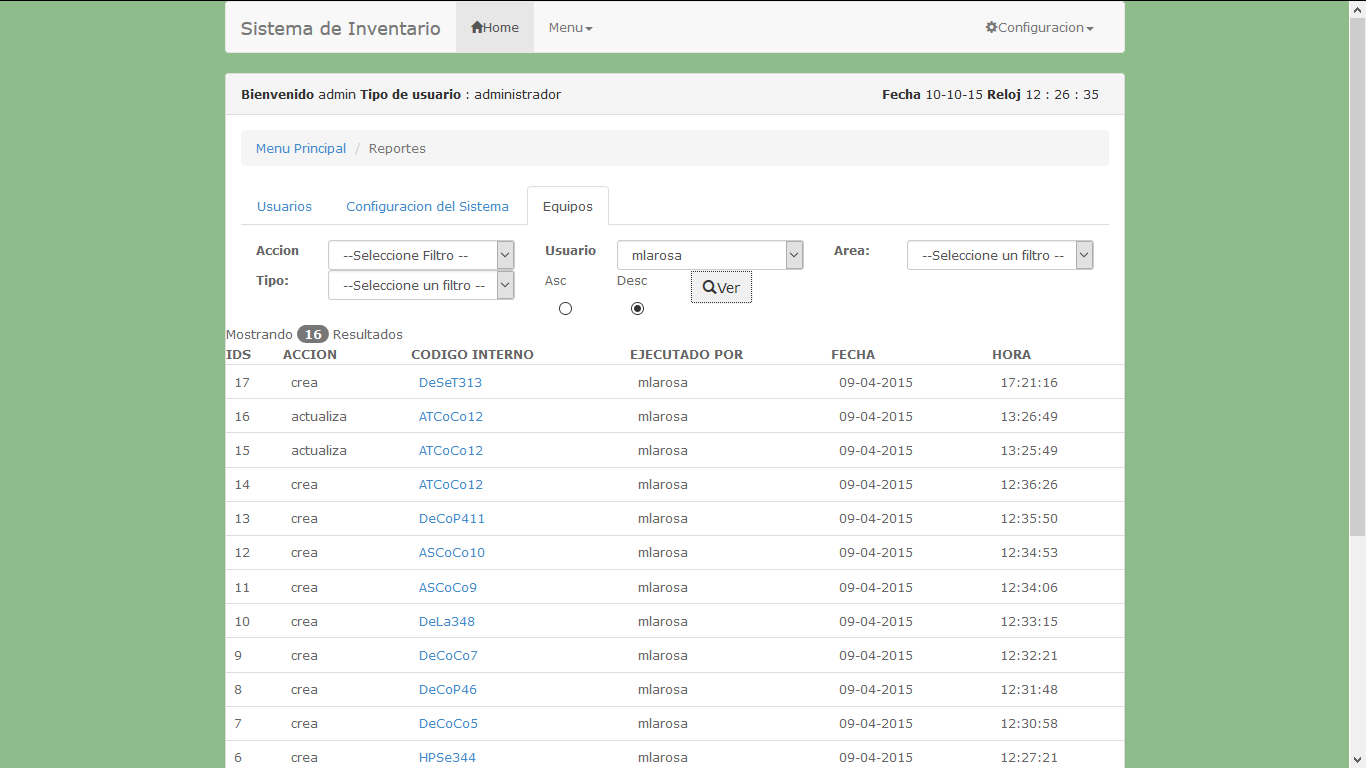Image resolution: width=1366 pixels, height=768 pixels.
Task: Click the HORA column header
Action: click(x=1011, y=354)
